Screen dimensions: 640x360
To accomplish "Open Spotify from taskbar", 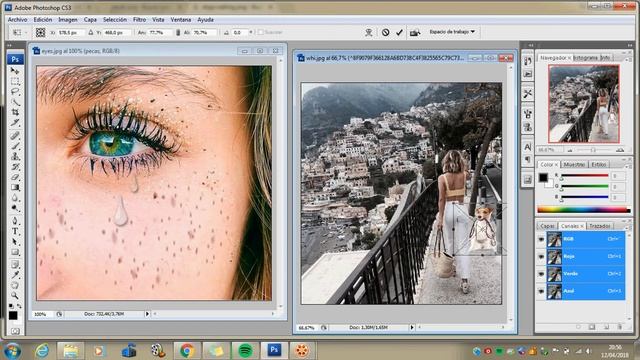I will pos(245,351).
